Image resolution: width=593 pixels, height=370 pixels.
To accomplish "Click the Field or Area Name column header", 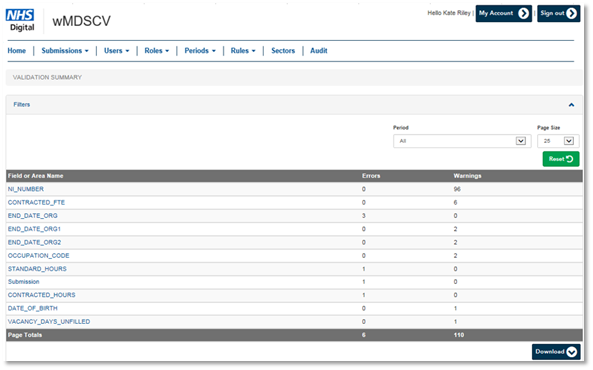I will tap(36, 176).
